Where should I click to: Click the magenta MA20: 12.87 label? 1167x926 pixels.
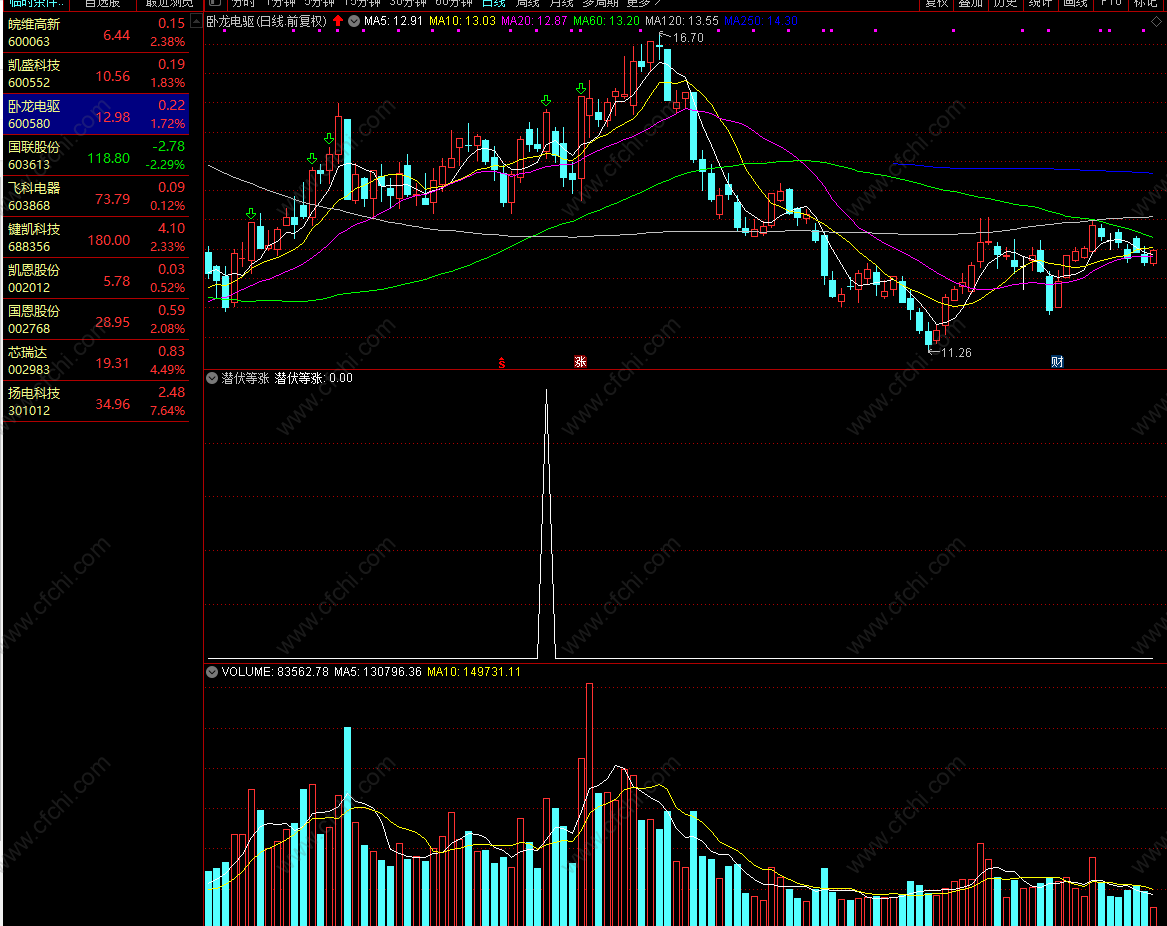tap(534, 21)
